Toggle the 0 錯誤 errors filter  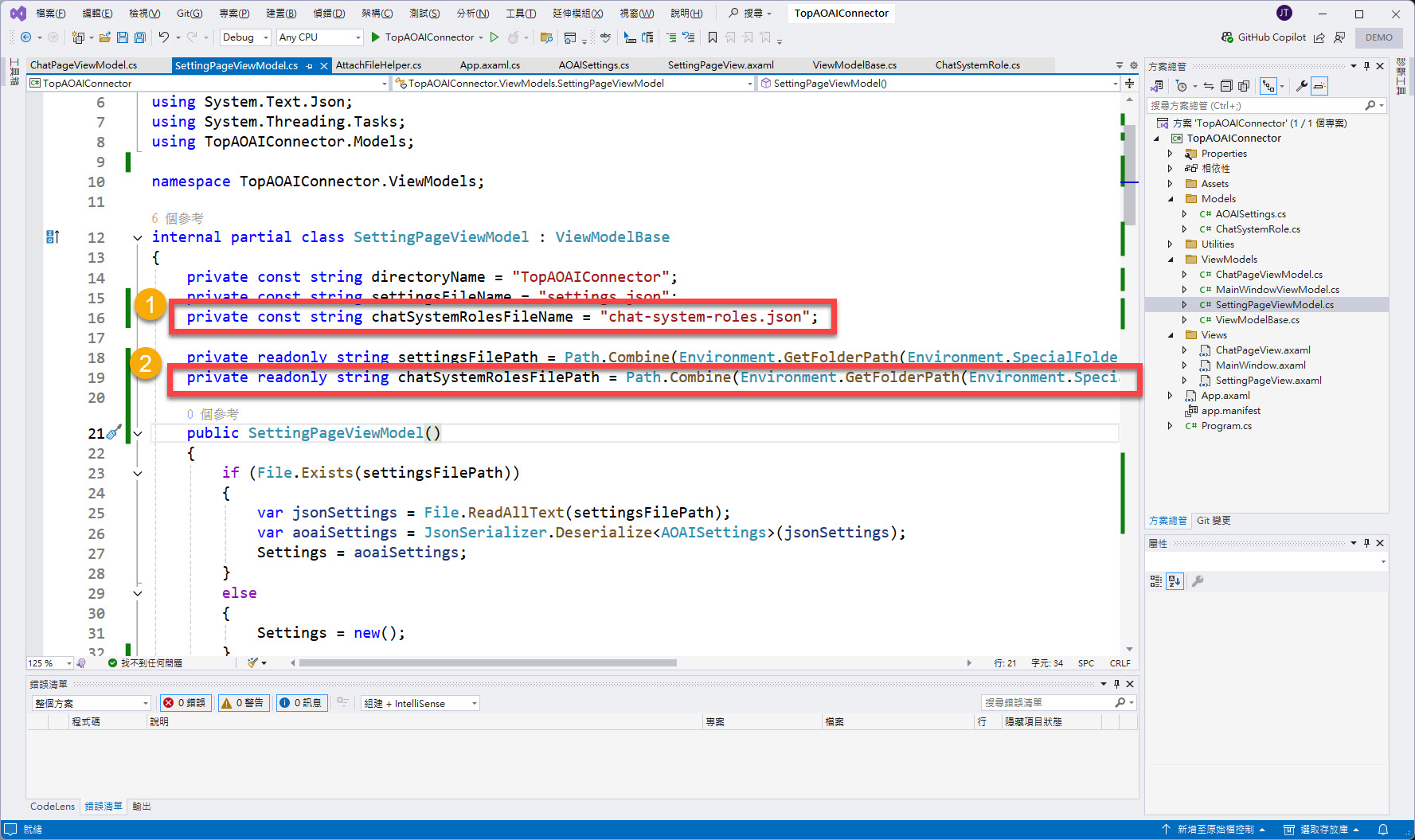[185, 703]
